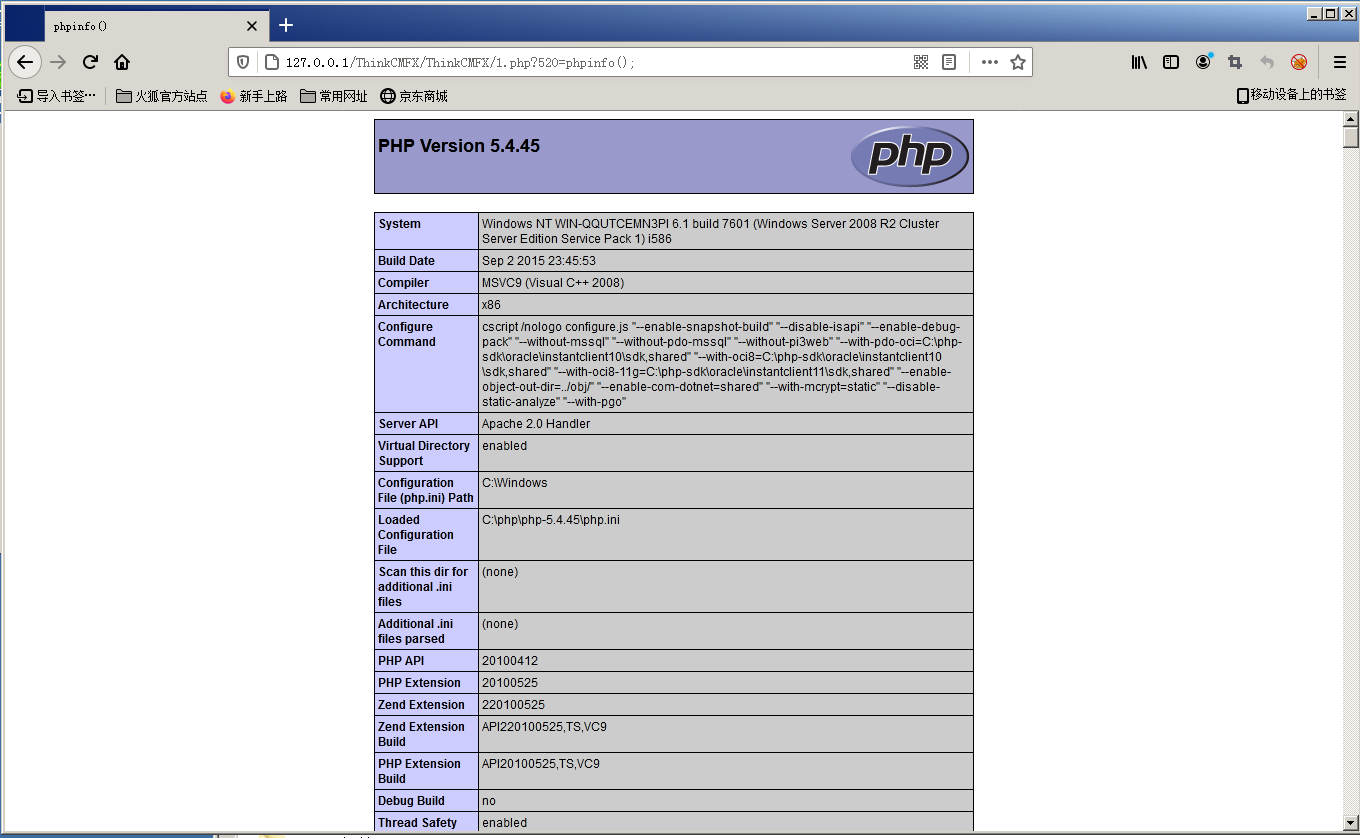Reload the current page

click(90, 62)
